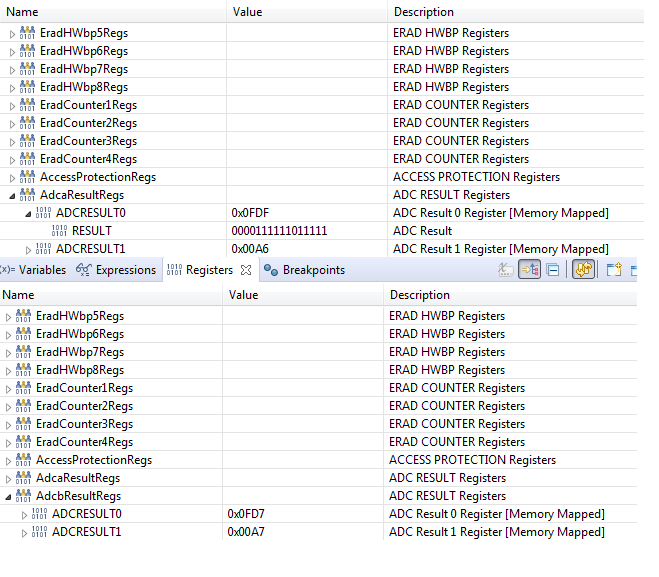
Task: Expand ADCRESULT1 under AdcbResultRegs
Action: pyautogui.click(x=24, y=533)
